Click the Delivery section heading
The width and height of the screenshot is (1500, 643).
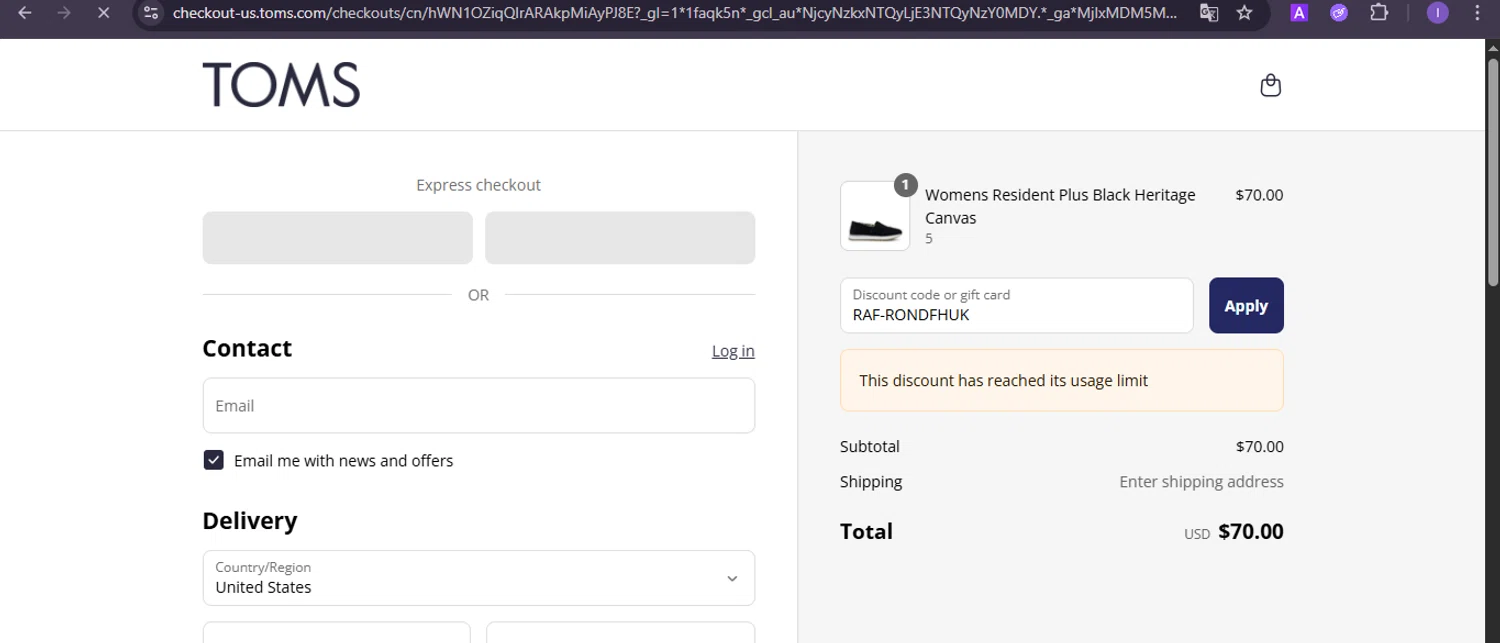[250, 521]
